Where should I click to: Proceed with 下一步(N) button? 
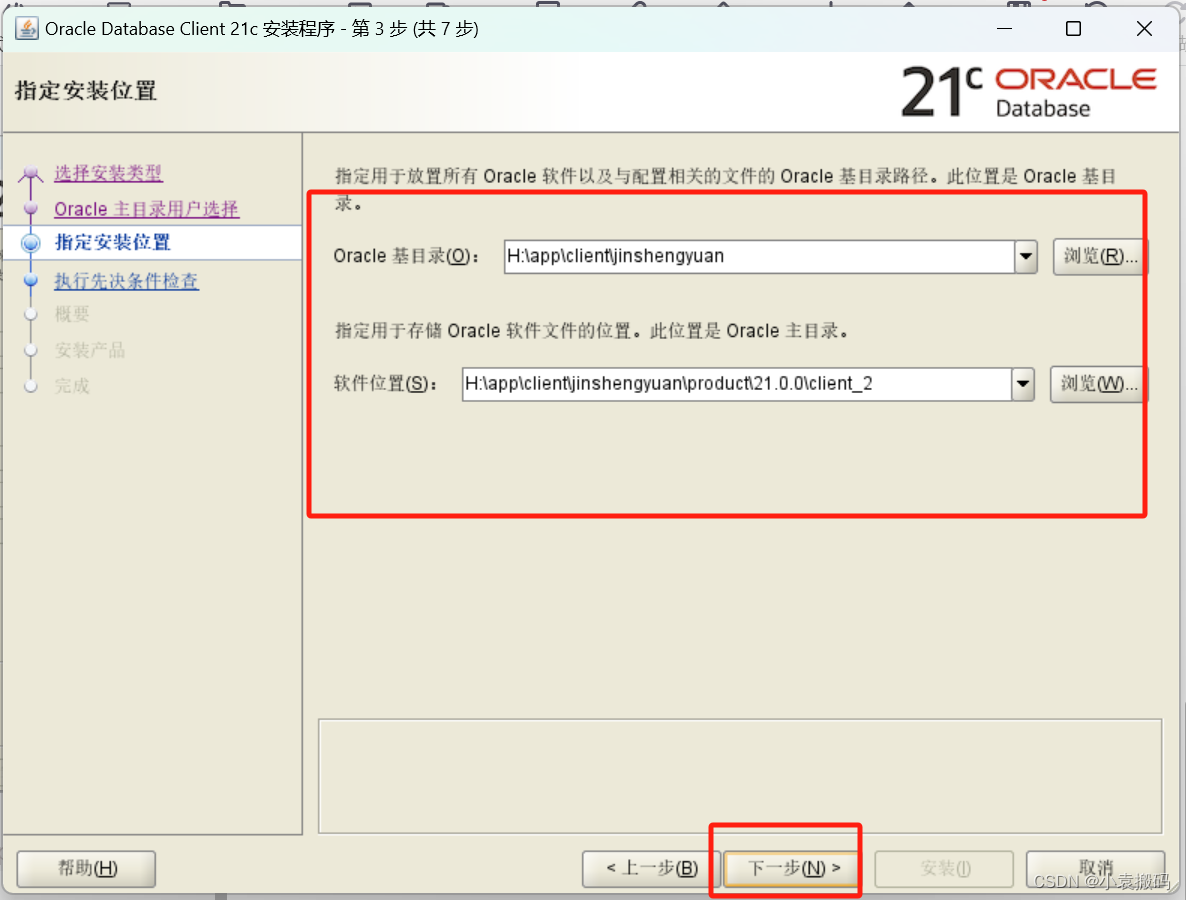[x=792, y=868]
